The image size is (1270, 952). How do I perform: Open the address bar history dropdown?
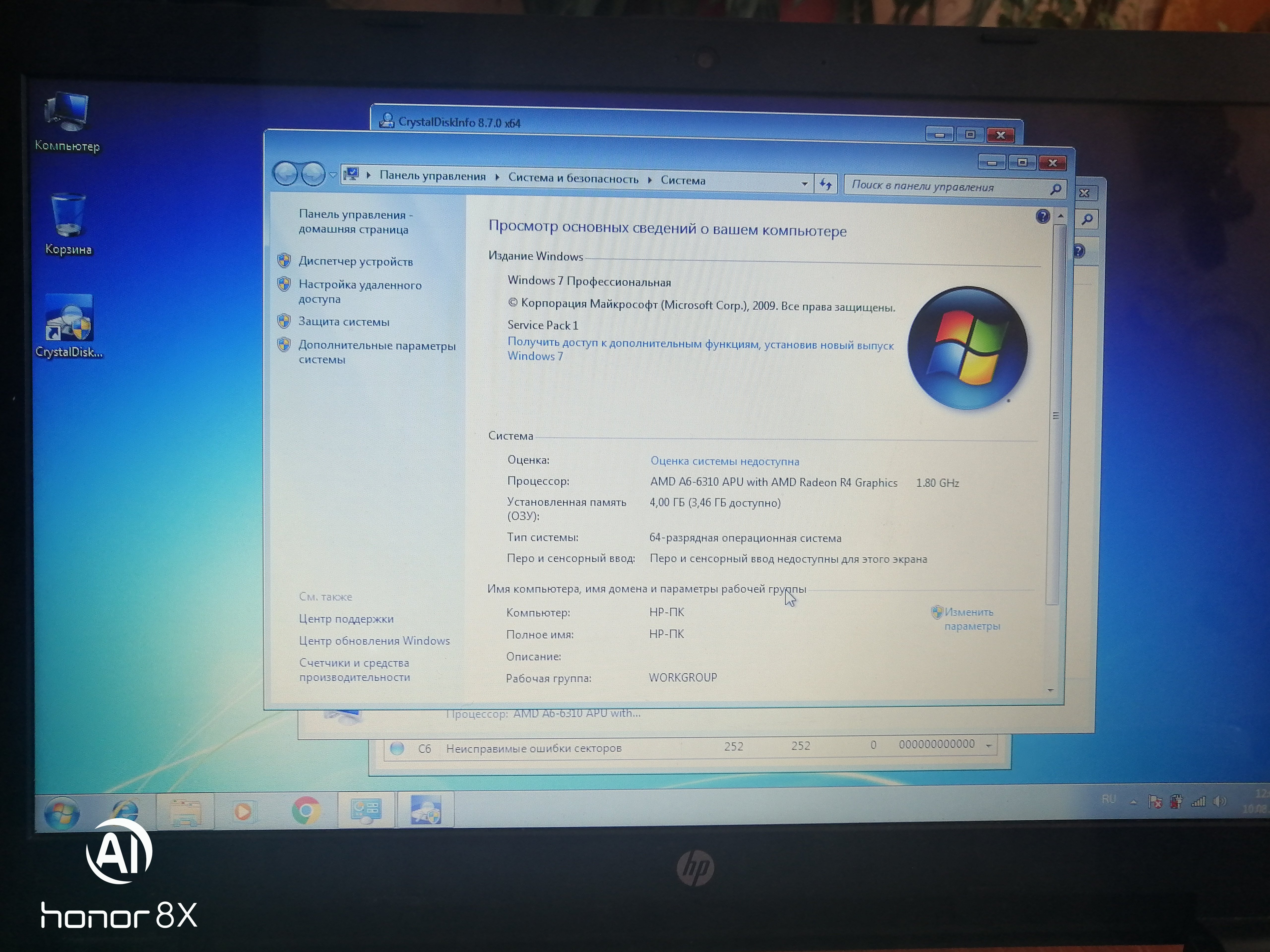click(x=804, y=184)
